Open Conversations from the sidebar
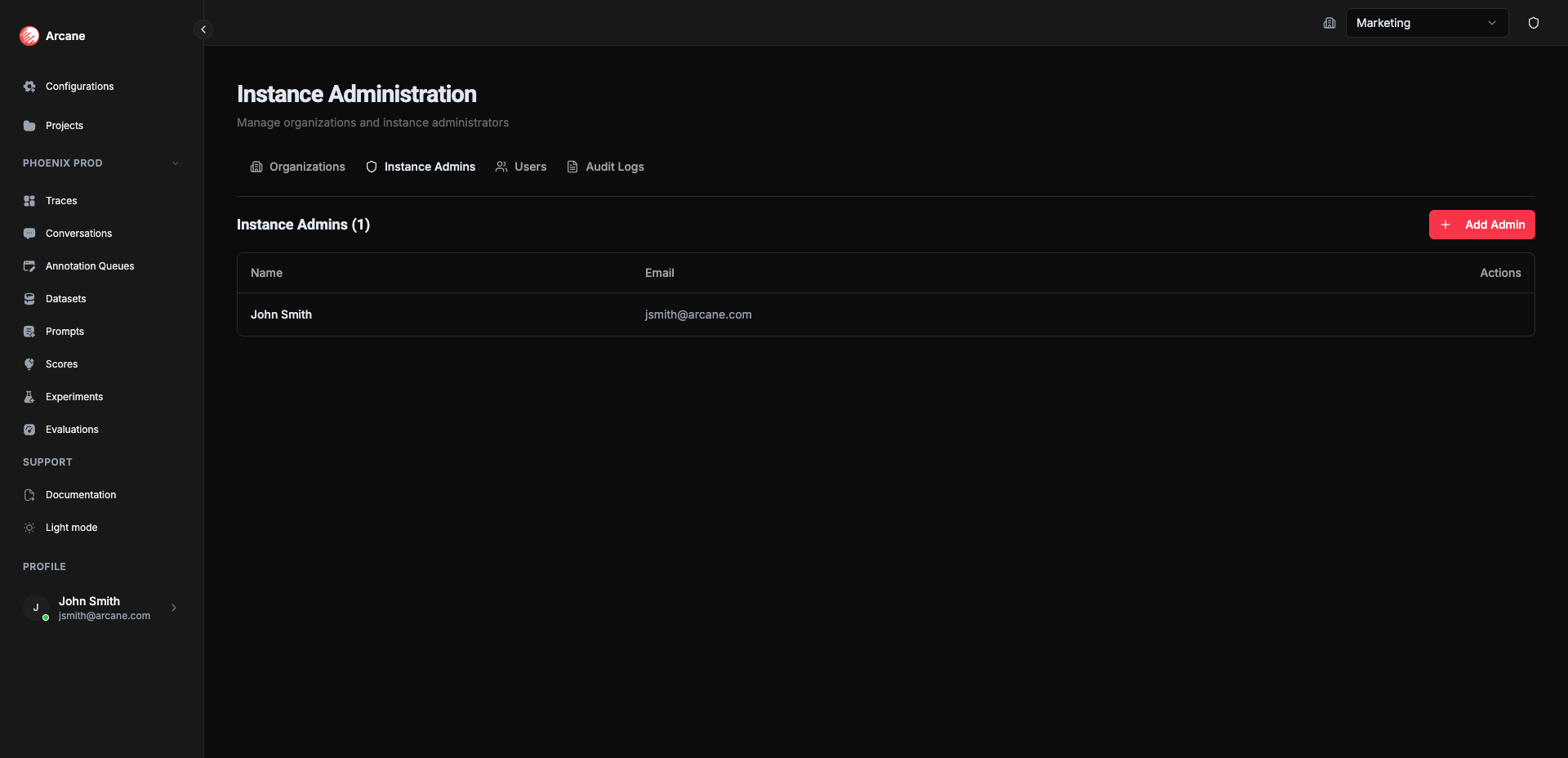1568x758 pixels. (x=29, y=234)
